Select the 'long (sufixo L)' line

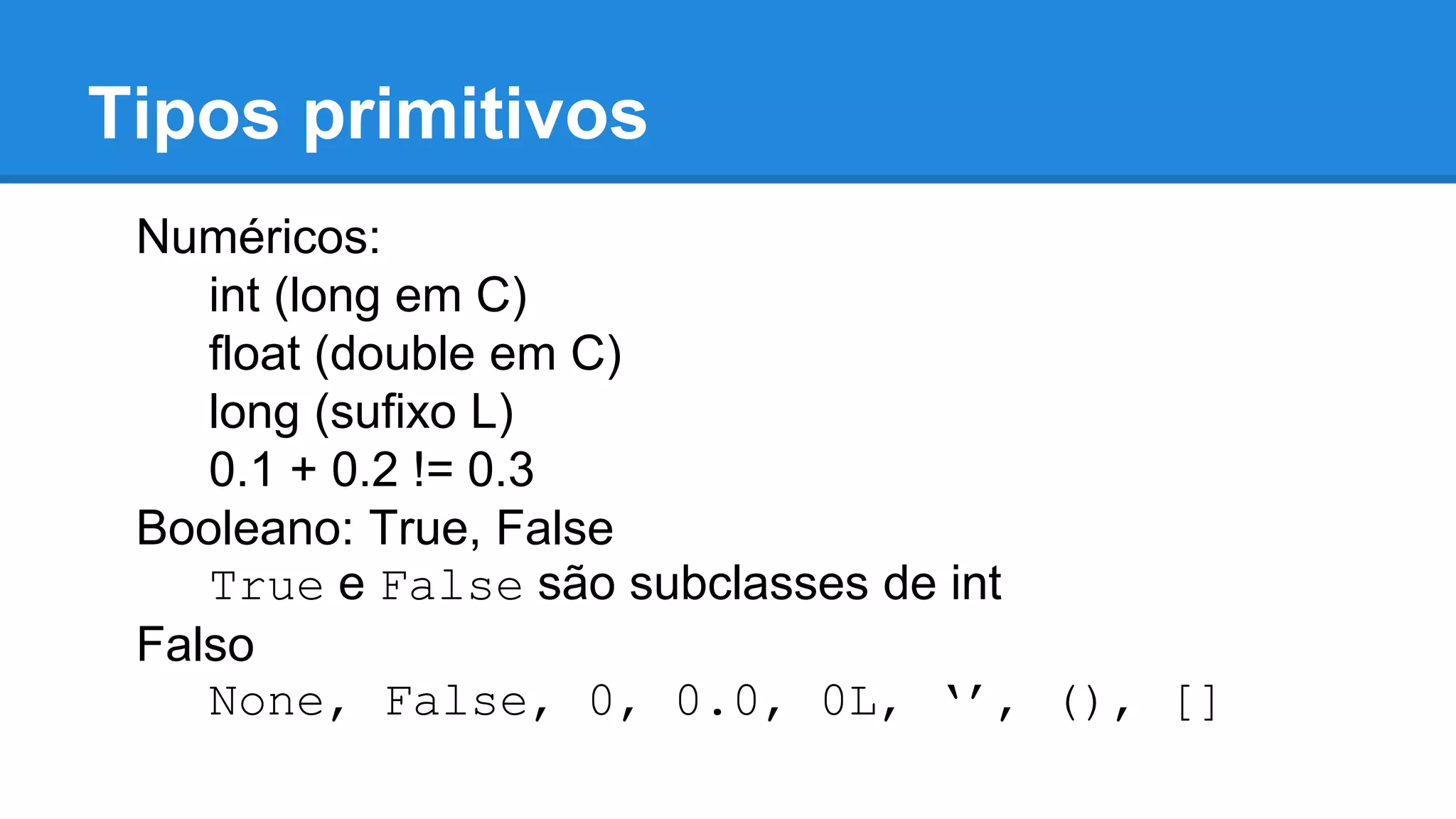pos(361,412)
